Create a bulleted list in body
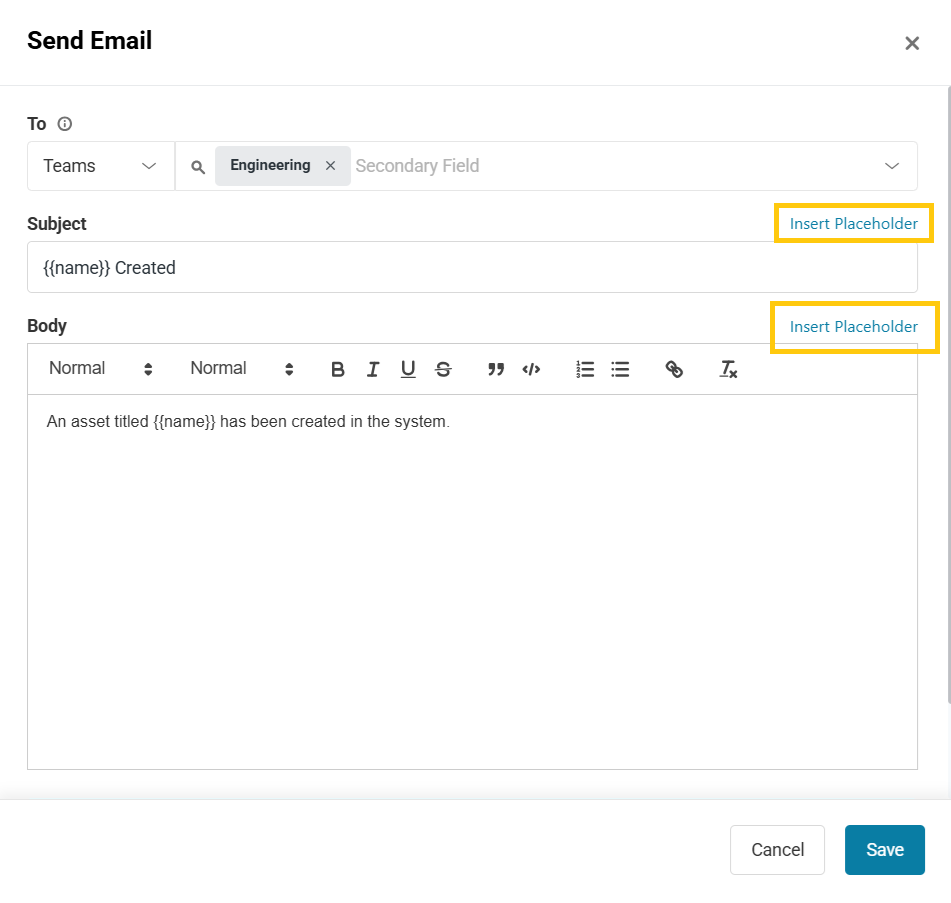Screen dimensions: 951x903 click(620, 369)
